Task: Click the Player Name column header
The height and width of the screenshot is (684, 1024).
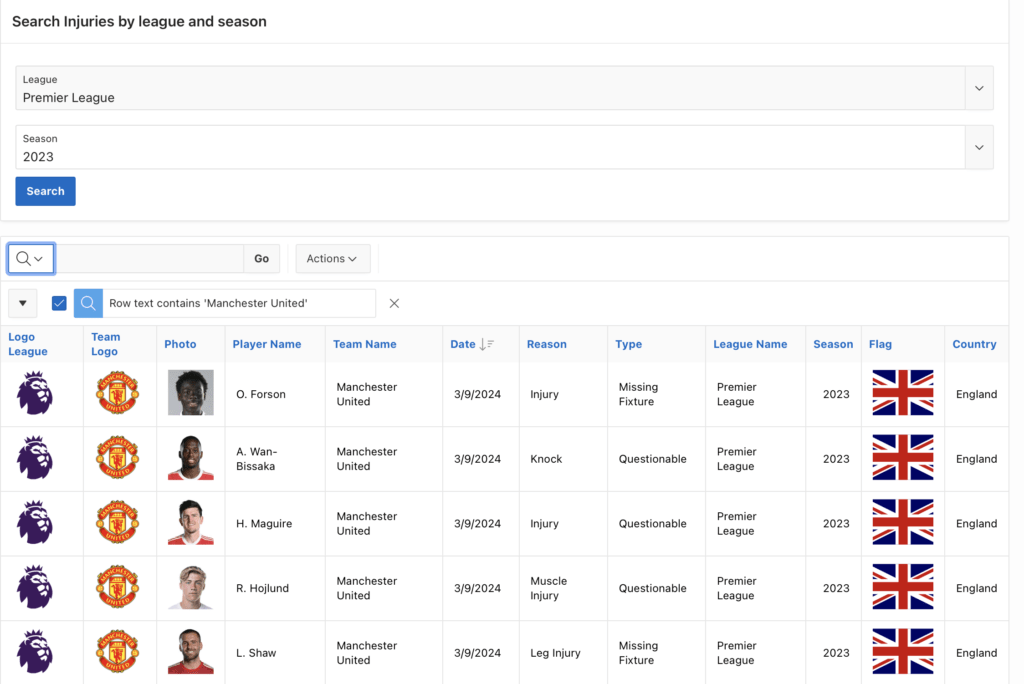Action: pos(266,344)
